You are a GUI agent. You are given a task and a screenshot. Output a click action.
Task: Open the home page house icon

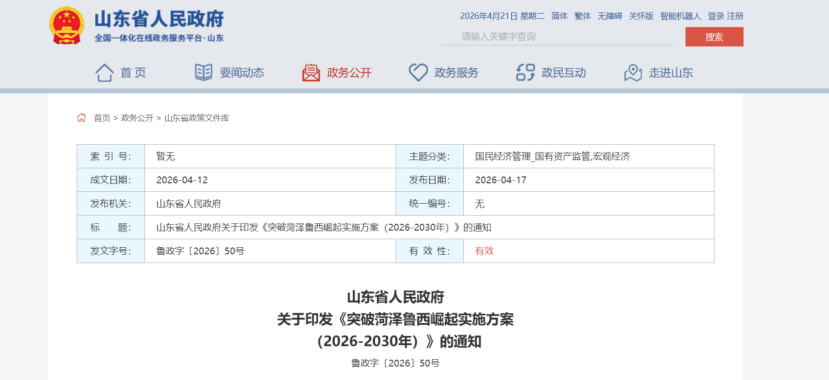(x=104, y=72)
